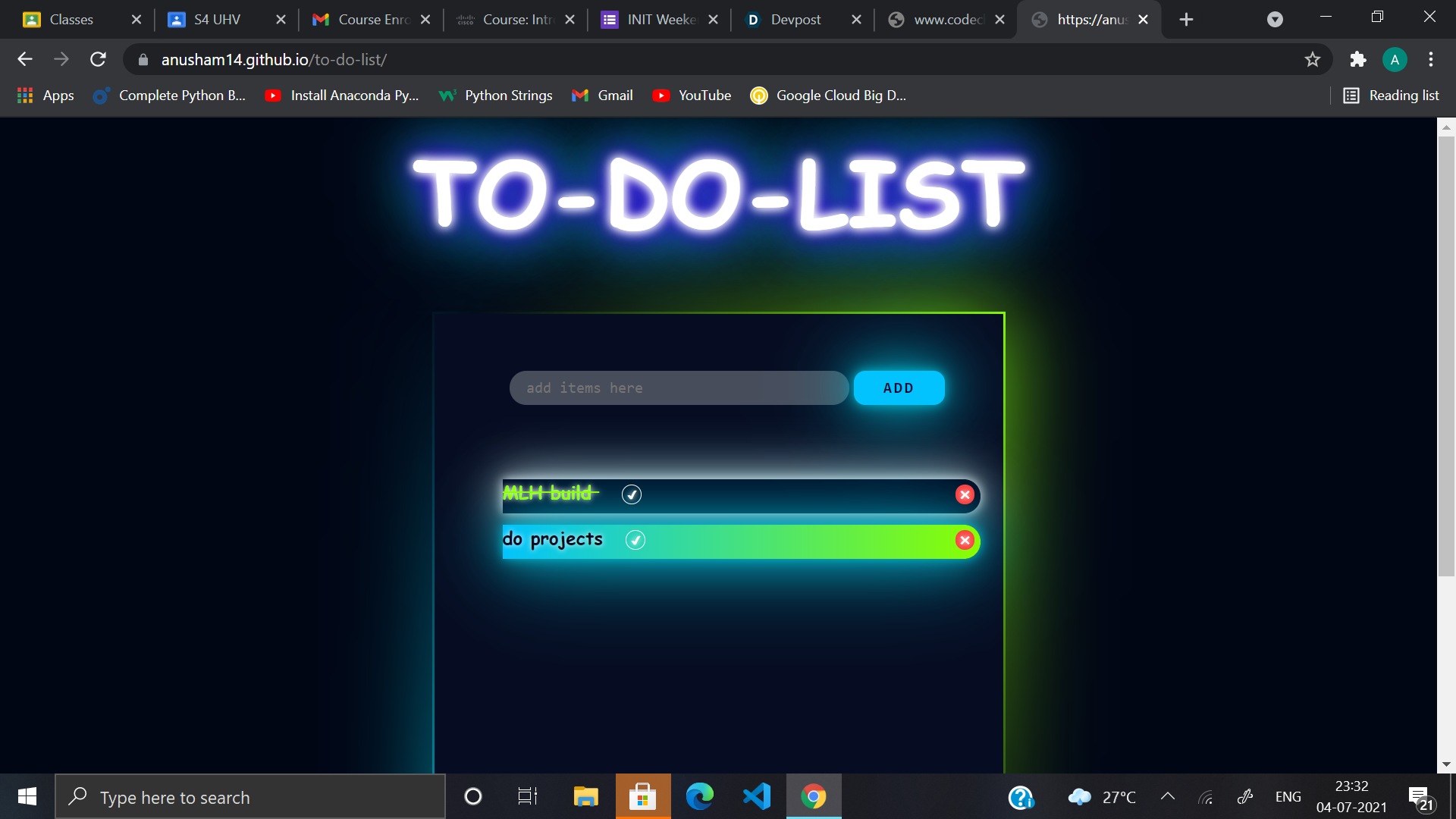Open a new browser tab

tap(1187, 20)
